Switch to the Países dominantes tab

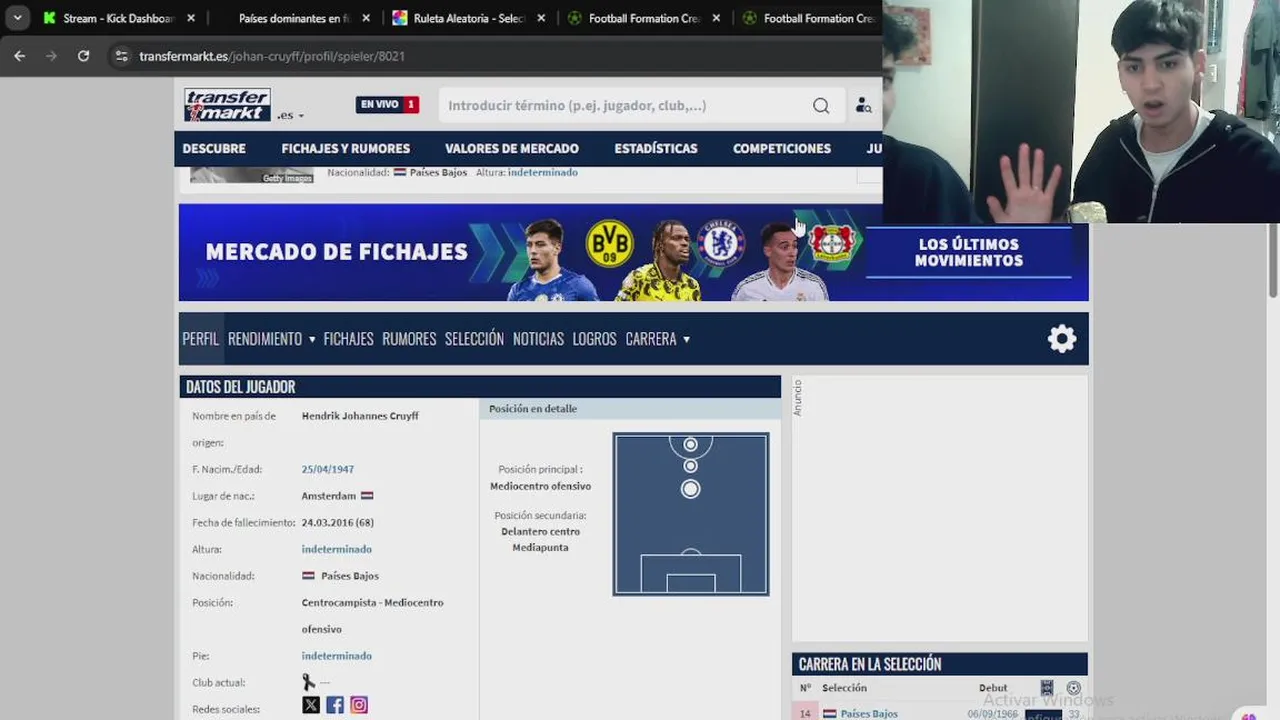click(x=294, y=18)
